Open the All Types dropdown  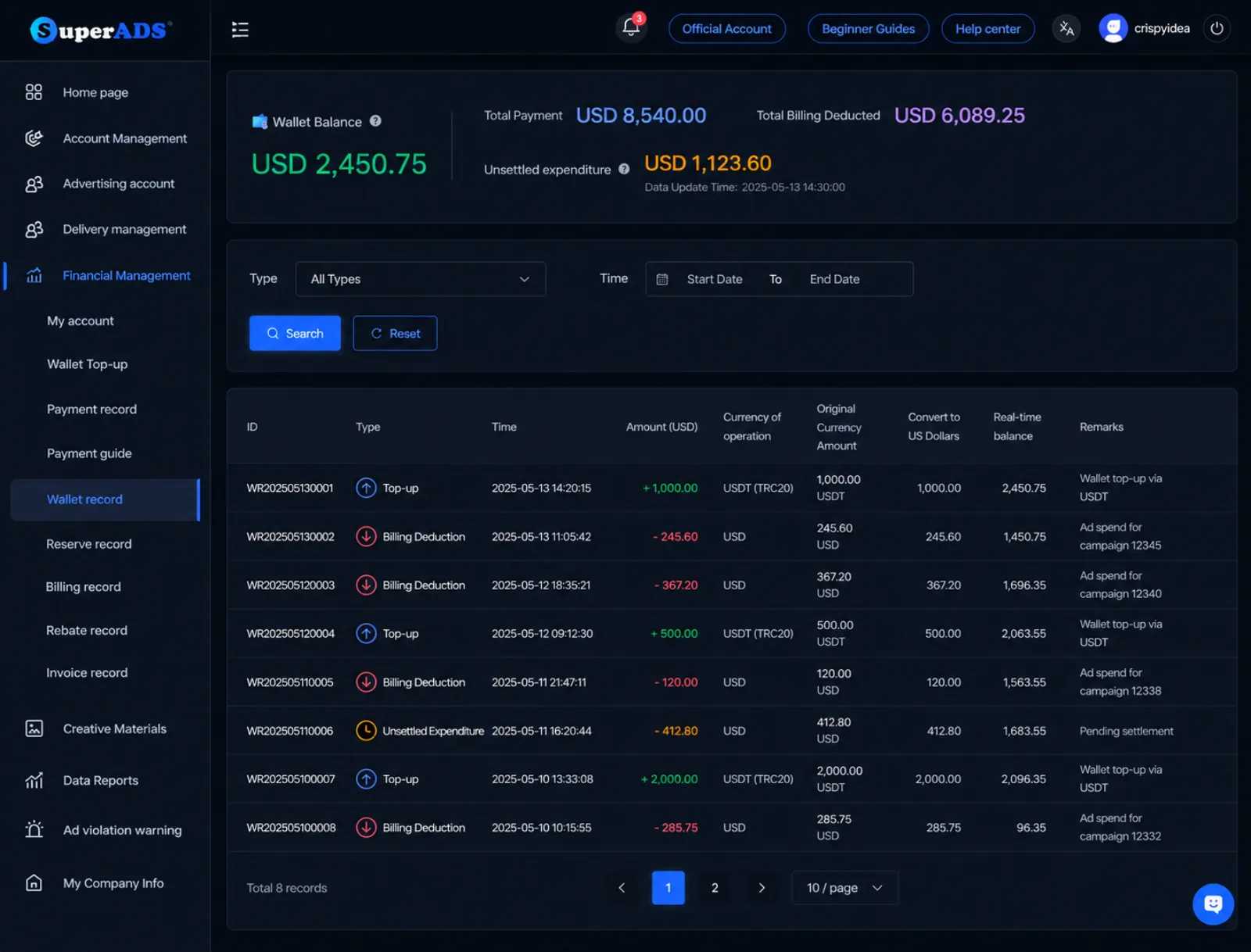pos(421,279)
